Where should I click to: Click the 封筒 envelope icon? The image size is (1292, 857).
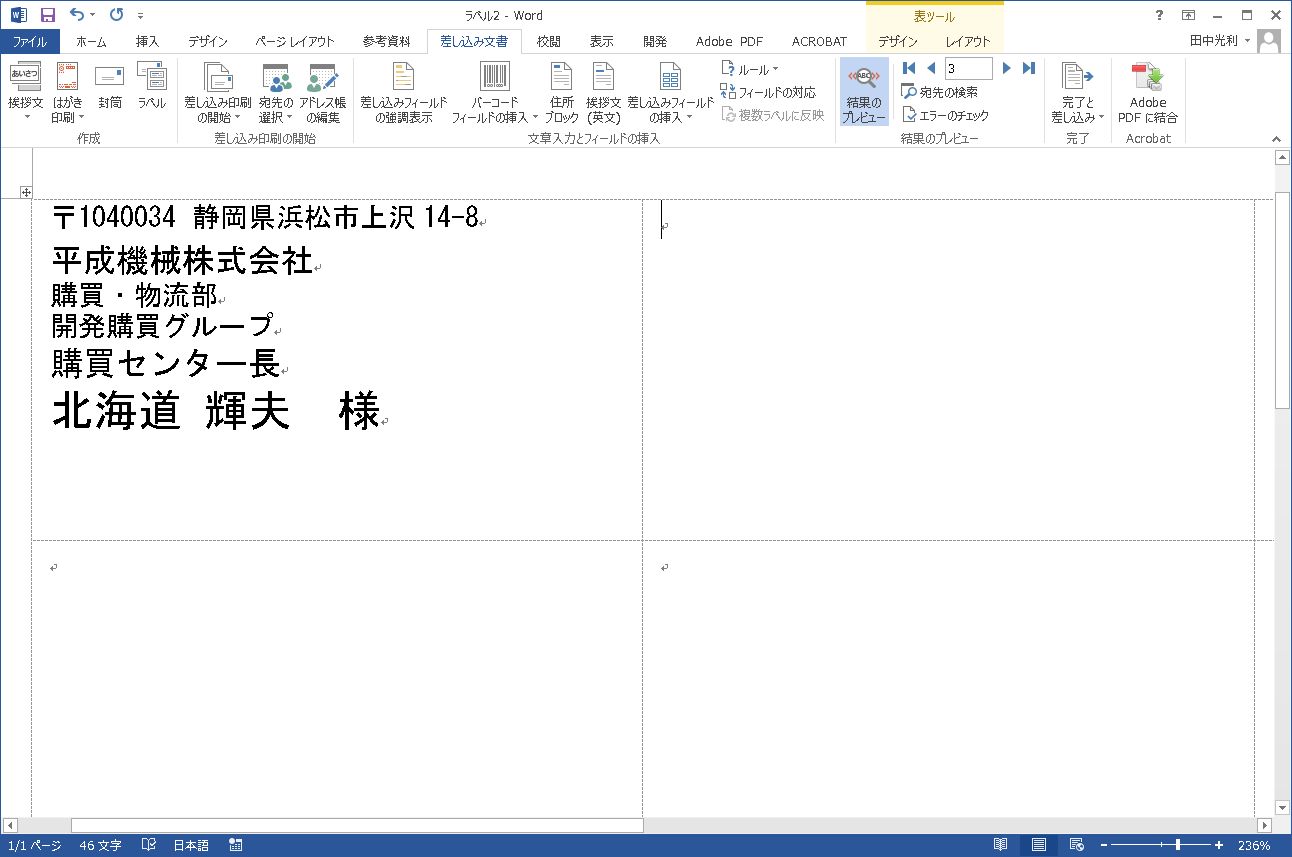(x=110, y=86)
